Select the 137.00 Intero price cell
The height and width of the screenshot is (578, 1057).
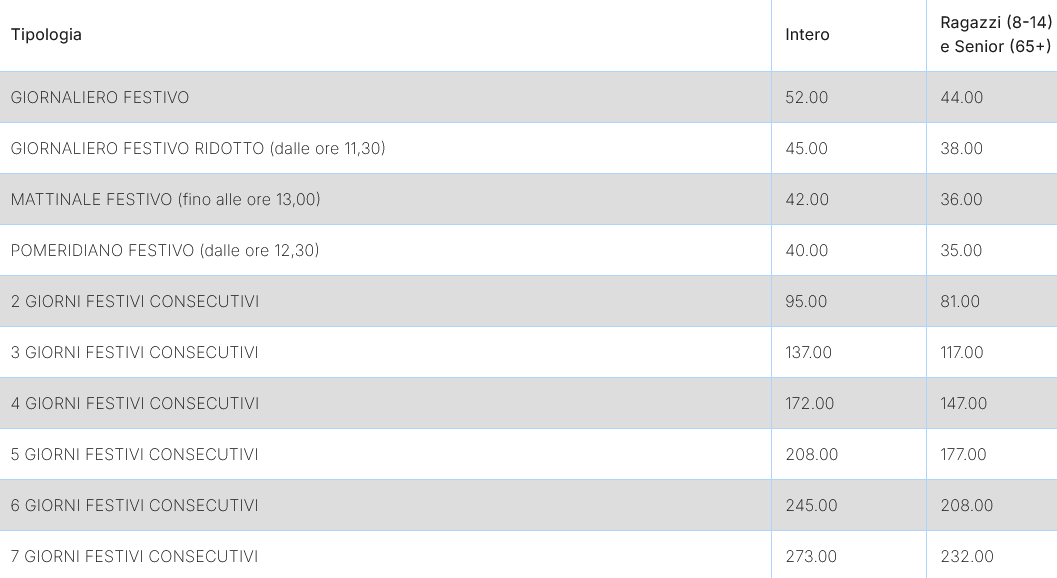(x=808, y=352)
